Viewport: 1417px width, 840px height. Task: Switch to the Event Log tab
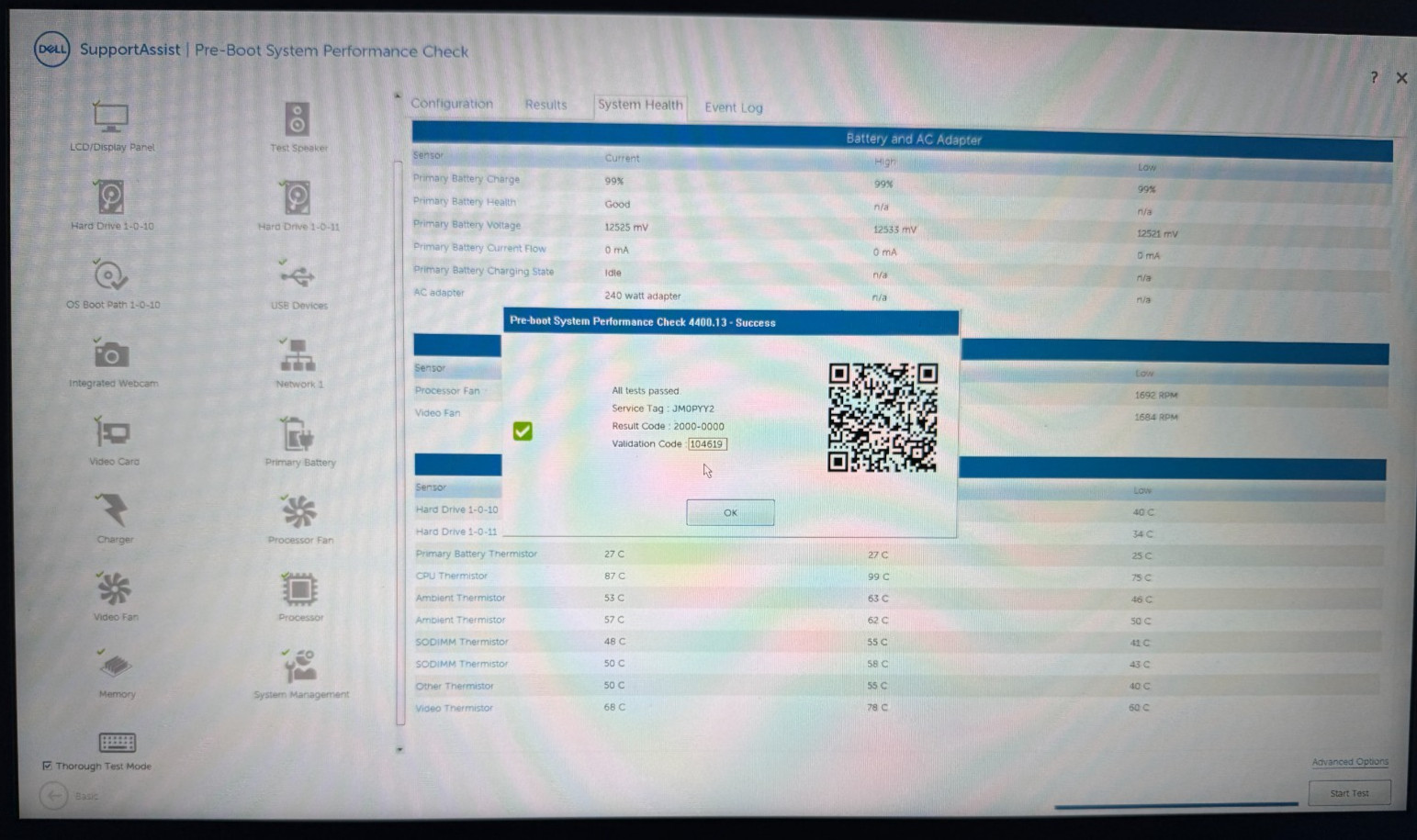(733, 107)
